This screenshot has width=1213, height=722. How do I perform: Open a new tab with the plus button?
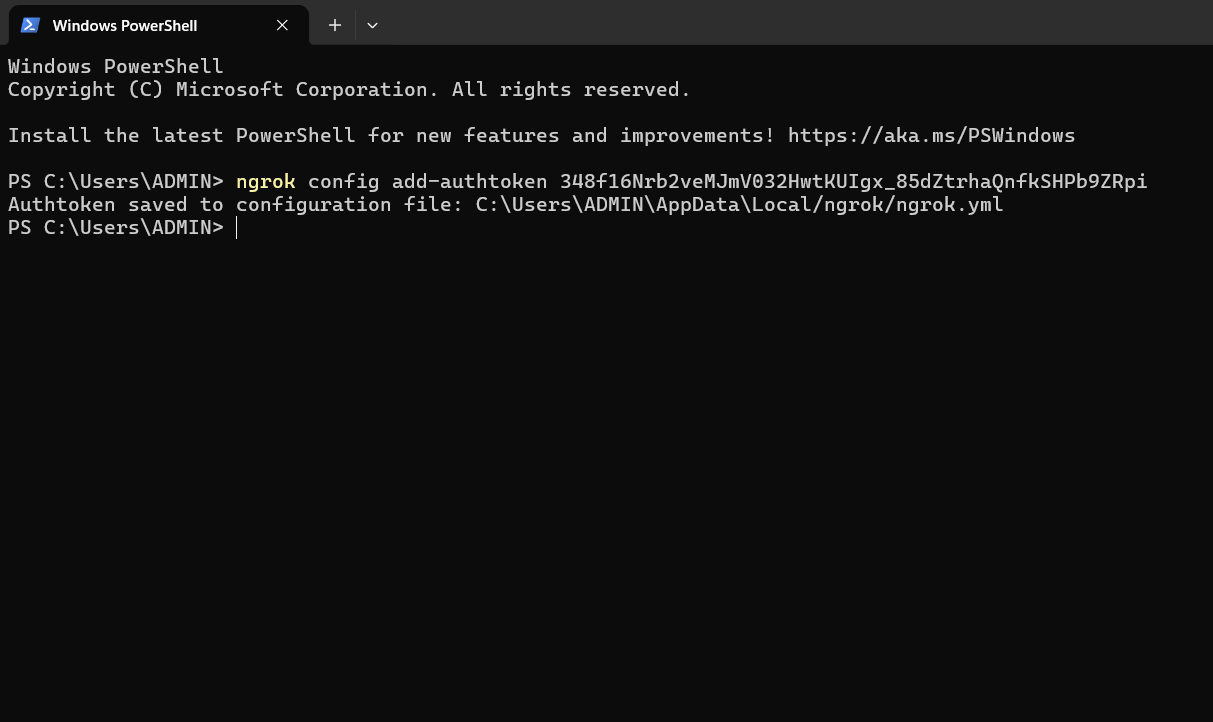[335, 25]
